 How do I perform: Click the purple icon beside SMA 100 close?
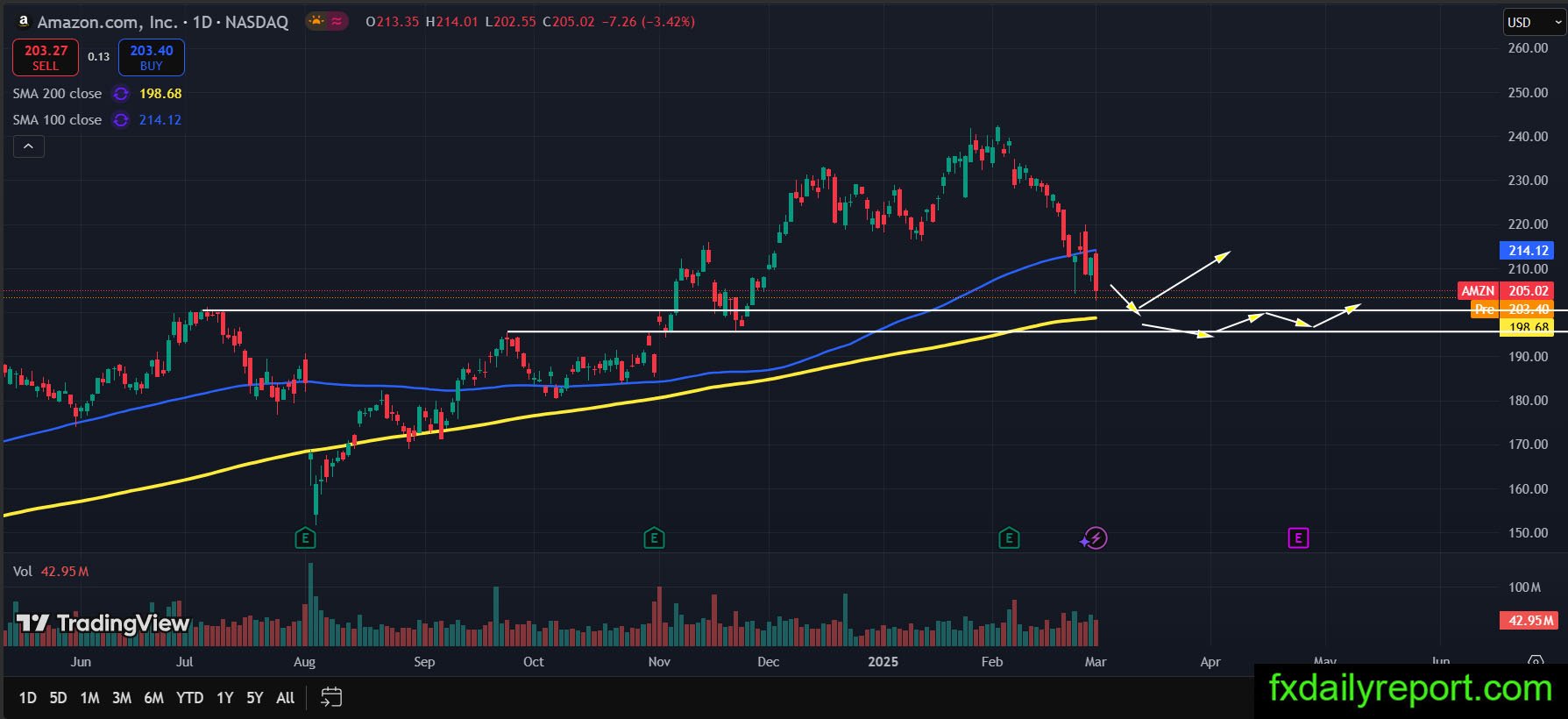[x=121, y=120]
